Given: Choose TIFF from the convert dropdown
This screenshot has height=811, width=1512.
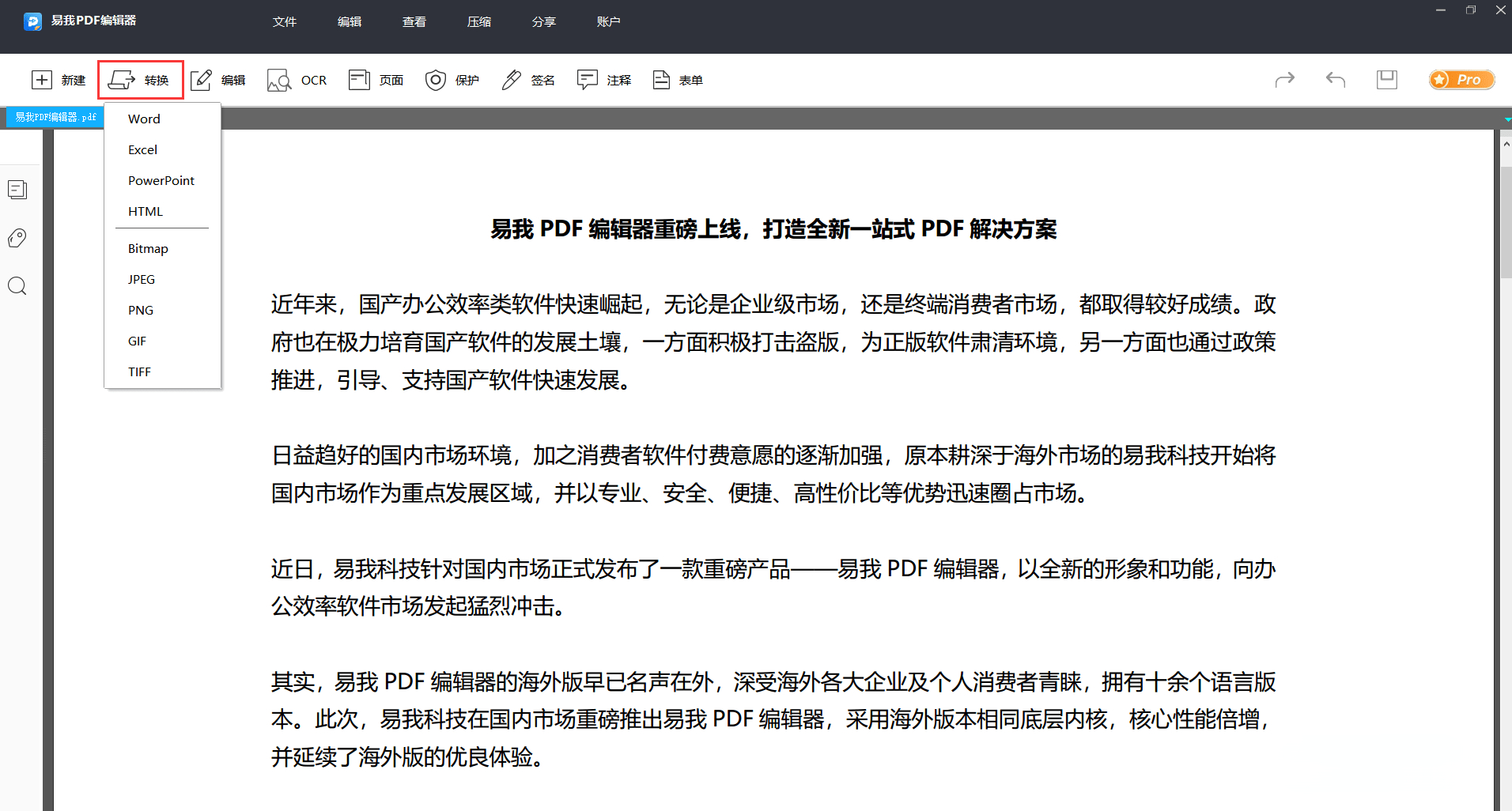Looking at the screenshot, I should (162, 372).
